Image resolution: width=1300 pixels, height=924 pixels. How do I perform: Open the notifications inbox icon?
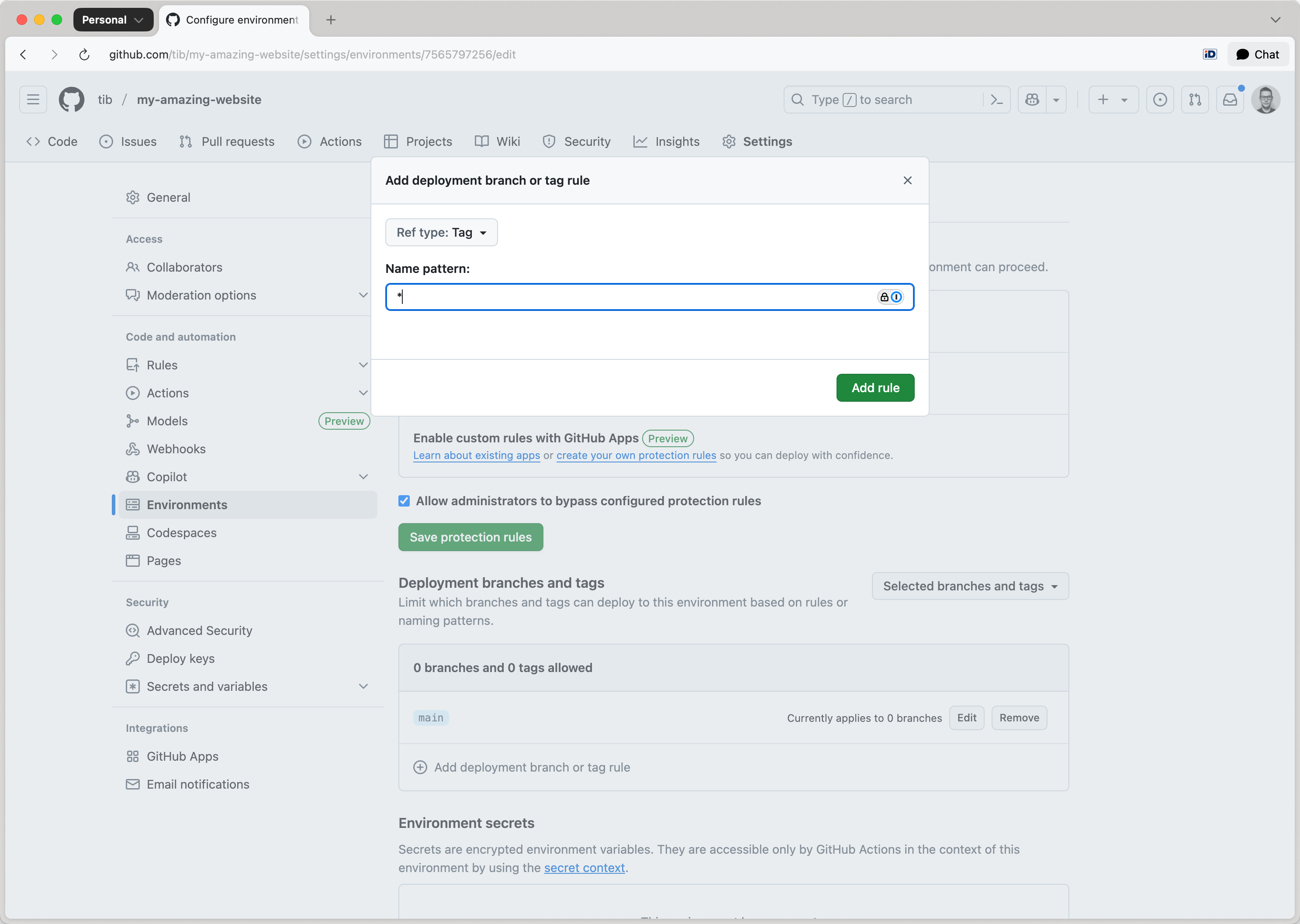tap(1230, 100)
